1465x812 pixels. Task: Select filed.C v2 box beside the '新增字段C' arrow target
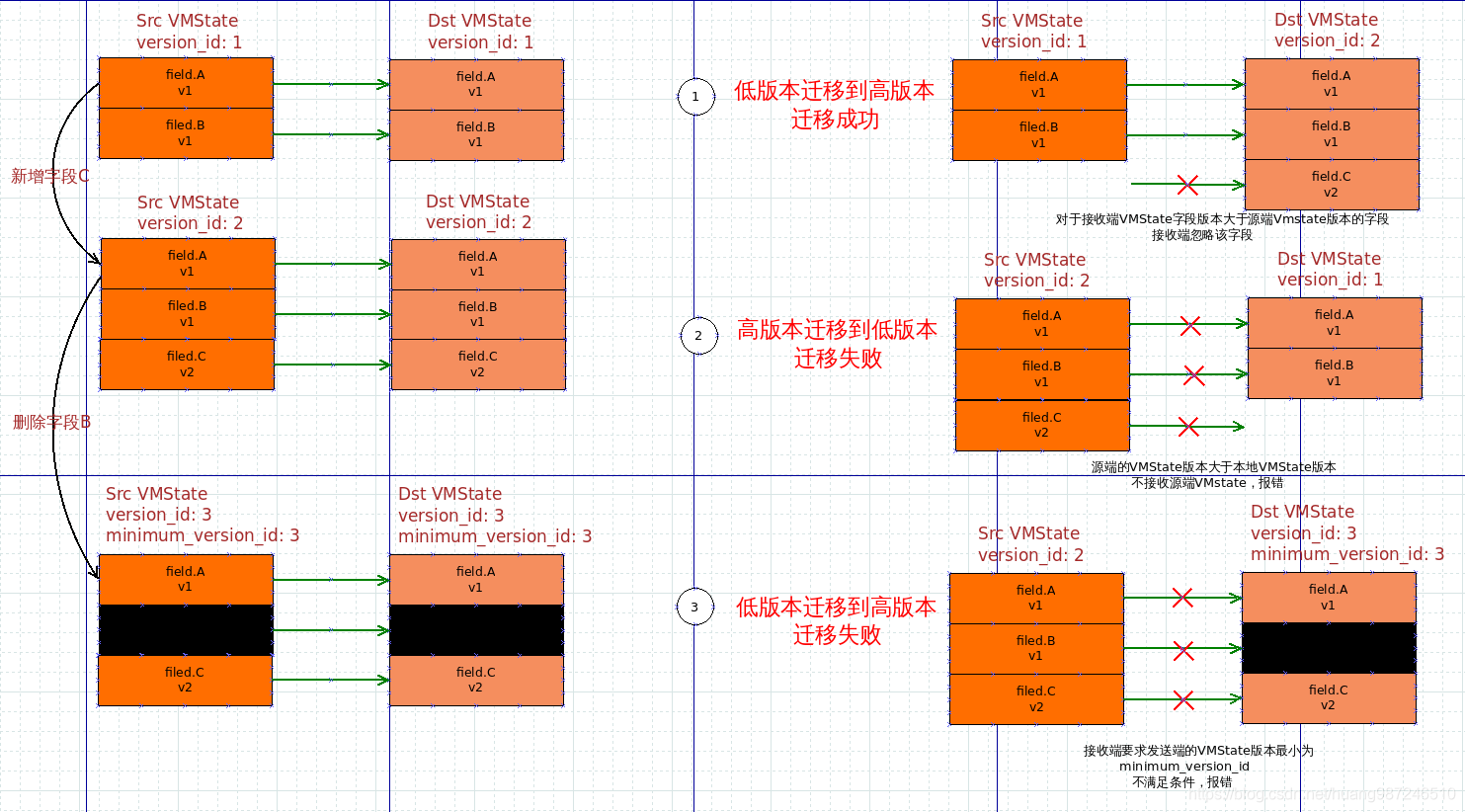coord(188,364)
